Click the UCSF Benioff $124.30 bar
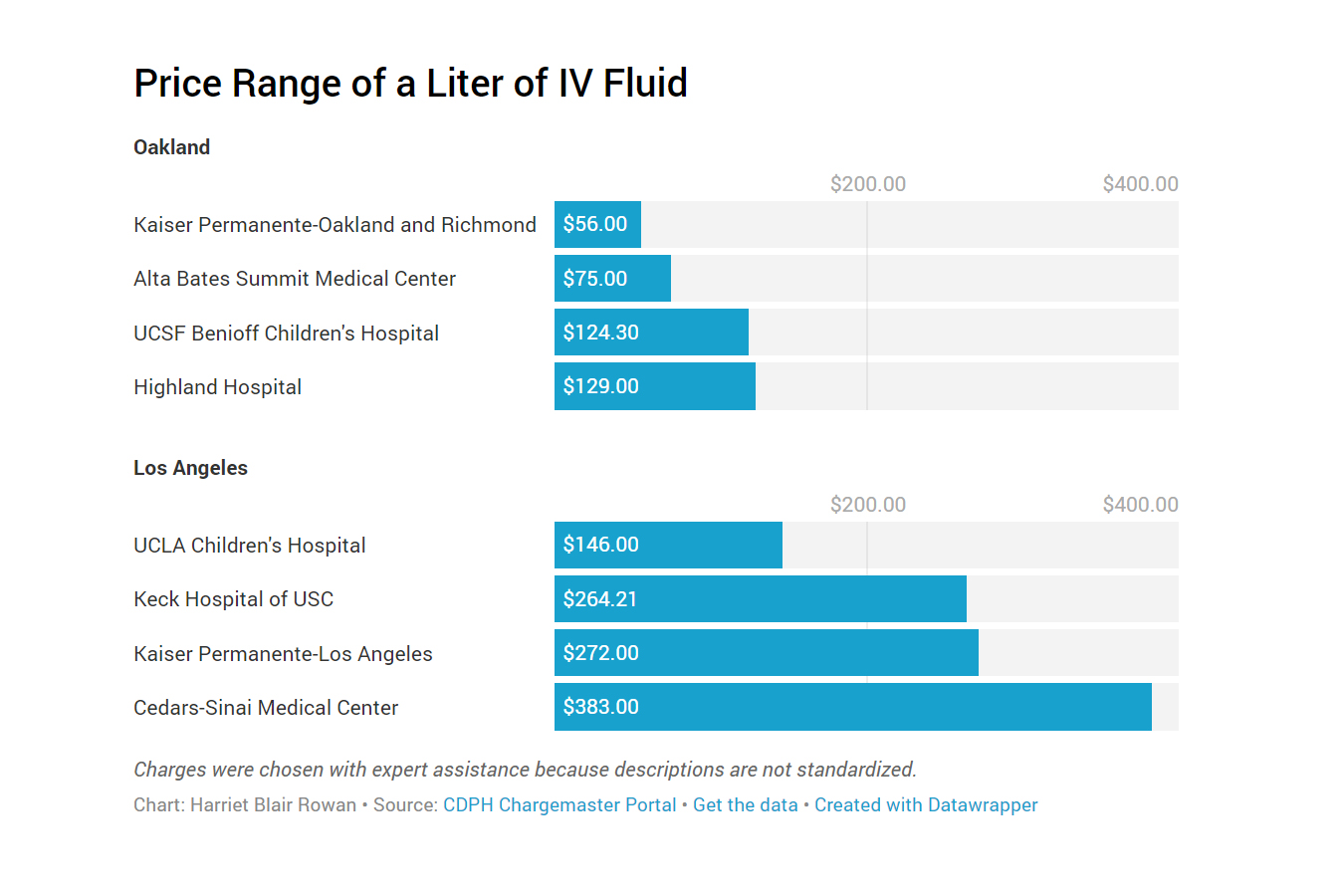 coord(651,333)
